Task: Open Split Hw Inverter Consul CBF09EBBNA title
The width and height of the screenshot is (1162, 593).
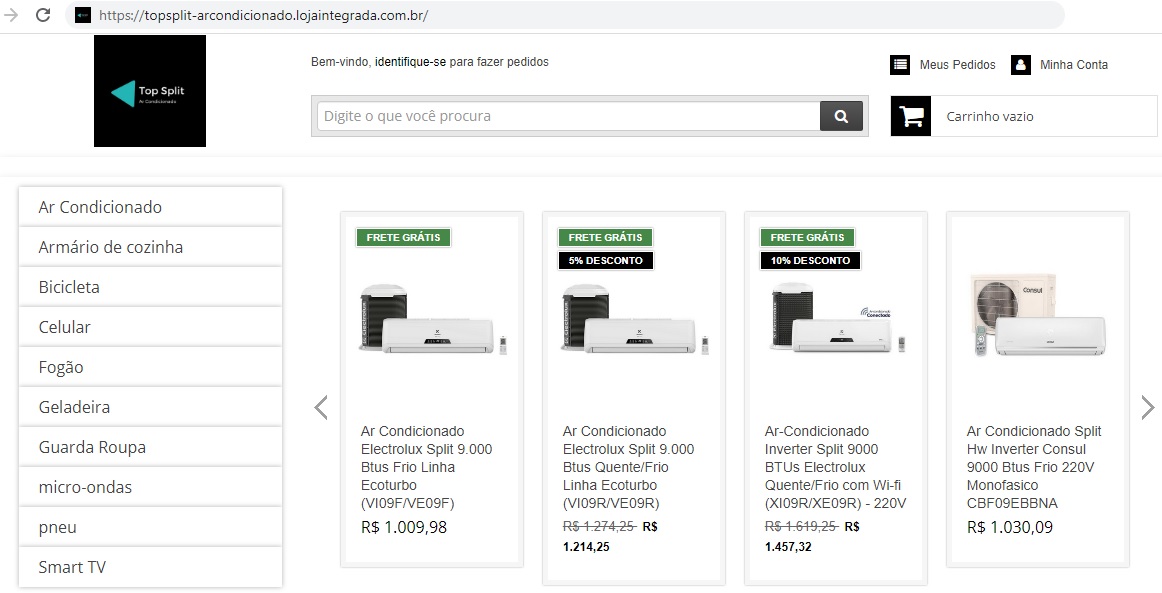Action: coord(1034,467)
